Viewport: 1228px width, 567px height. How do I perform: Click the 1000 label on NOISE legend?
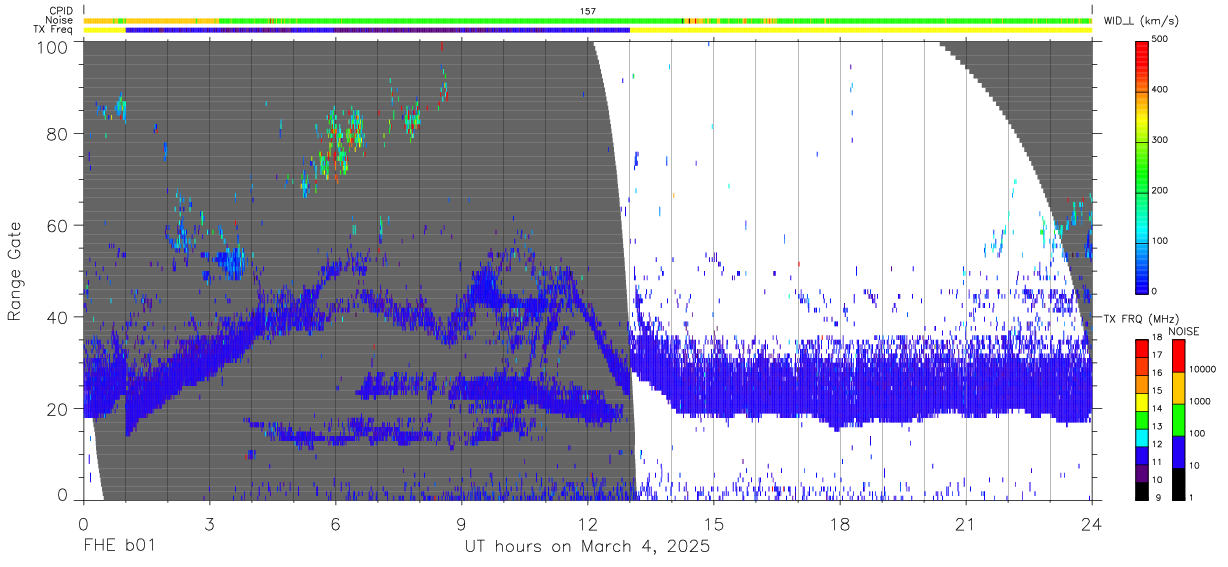pyautogui.click(x=1199, y=403)
